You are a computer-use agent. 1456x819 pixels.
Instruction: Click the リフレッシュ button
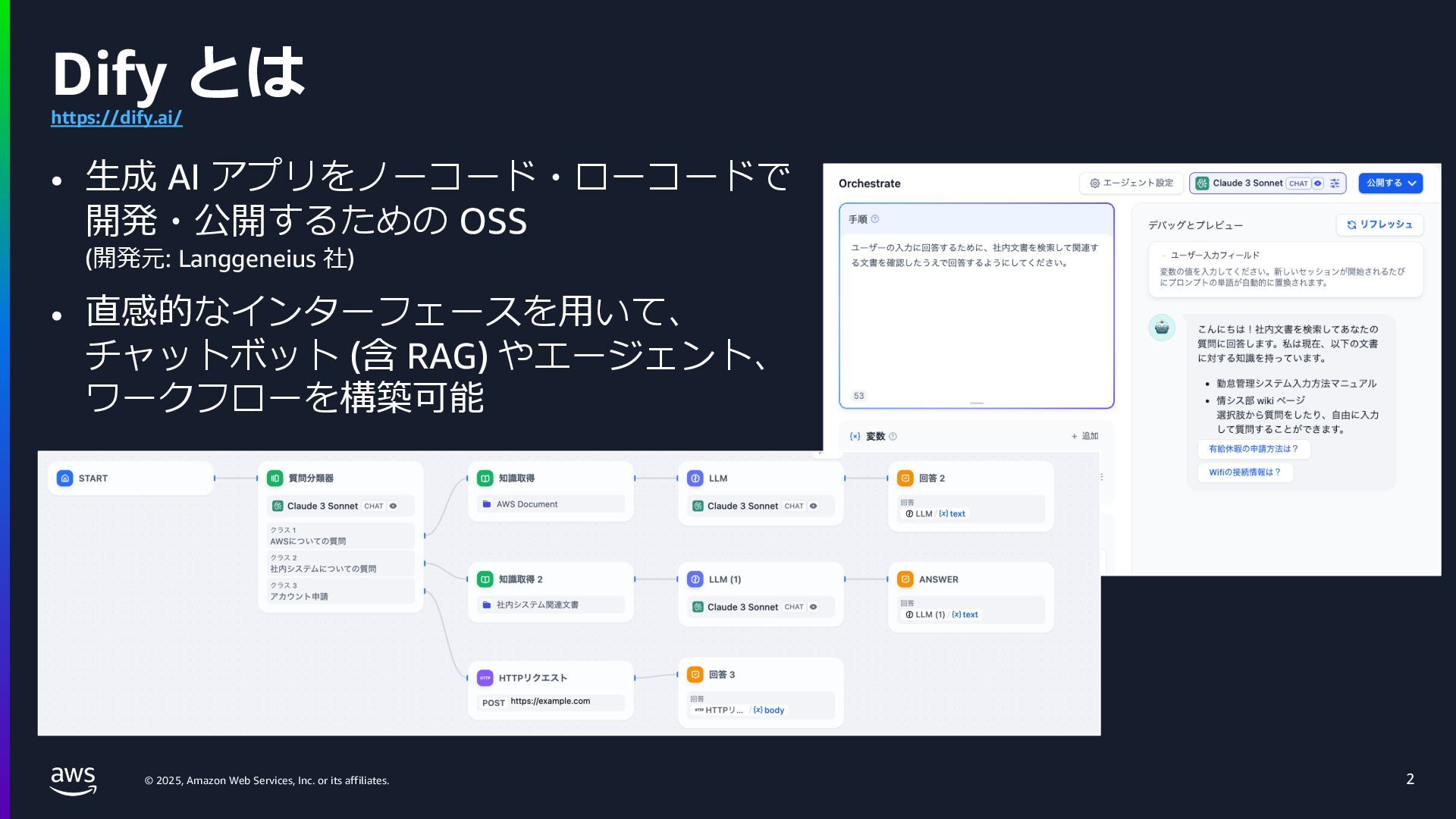(1379, 224)
